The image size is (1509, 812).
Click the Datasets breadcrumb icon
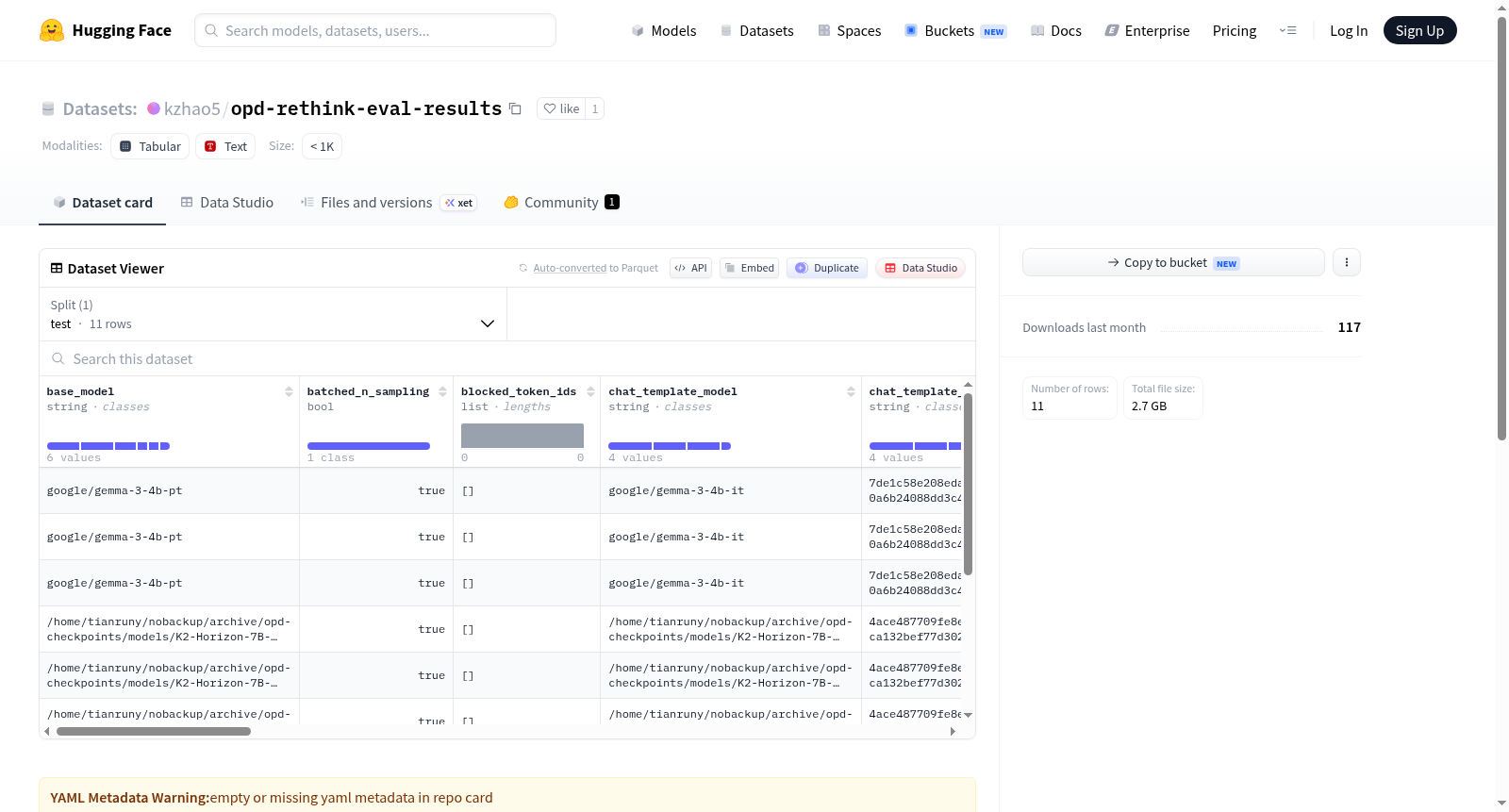(48, 108)
